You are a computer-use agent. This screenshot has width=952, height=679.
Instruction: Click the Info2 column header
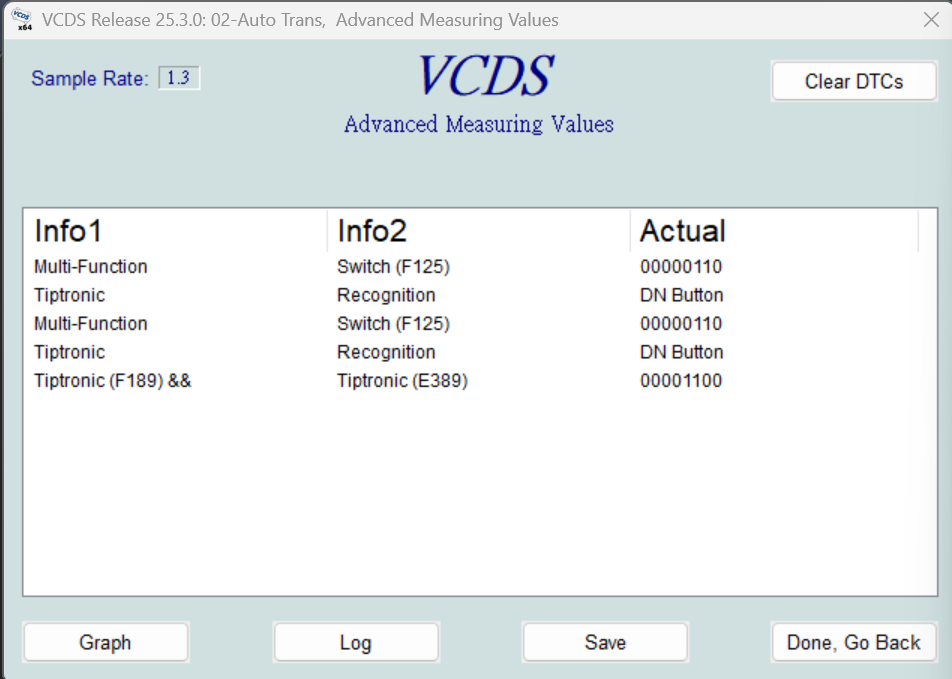pos(478,231)
